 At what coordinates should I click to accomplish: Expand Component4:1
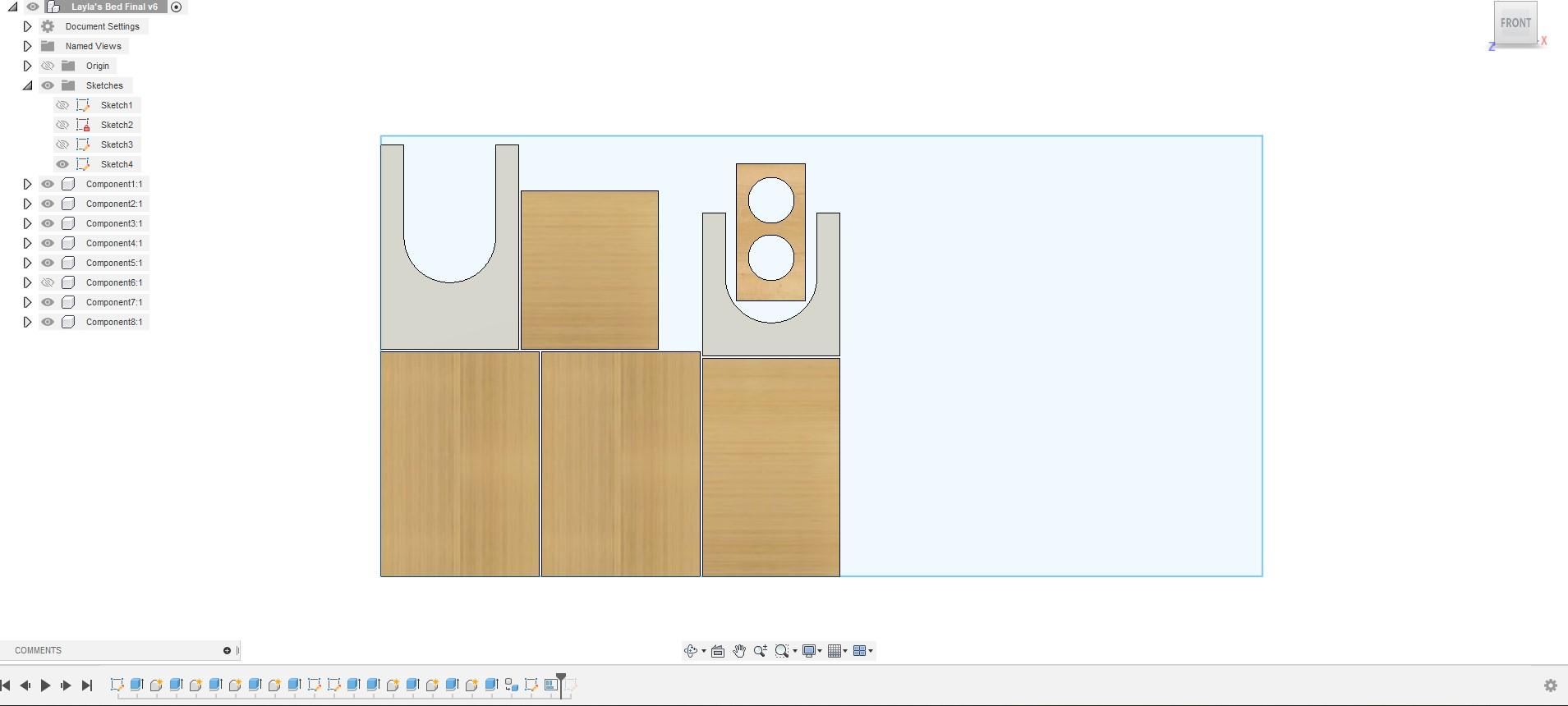click(27, 243)
